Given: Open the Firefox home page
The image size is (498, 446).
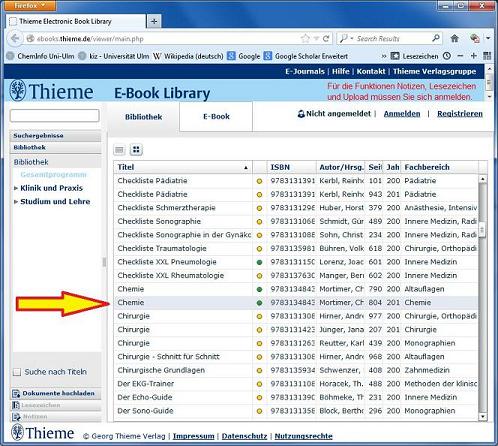Looking at the screenshot, I should [x=455, y=39].
